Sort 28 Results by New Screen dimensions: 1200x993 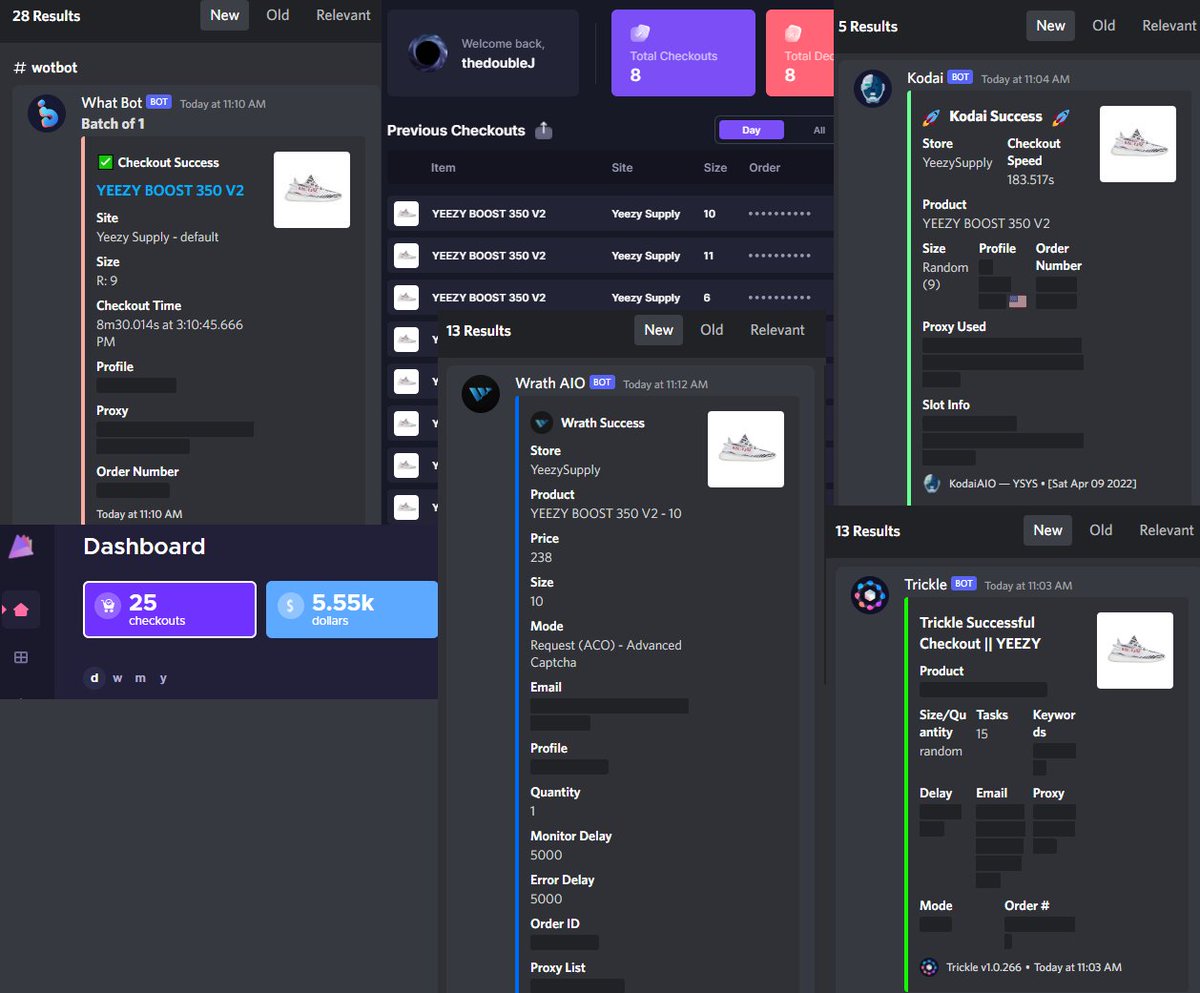225,15
